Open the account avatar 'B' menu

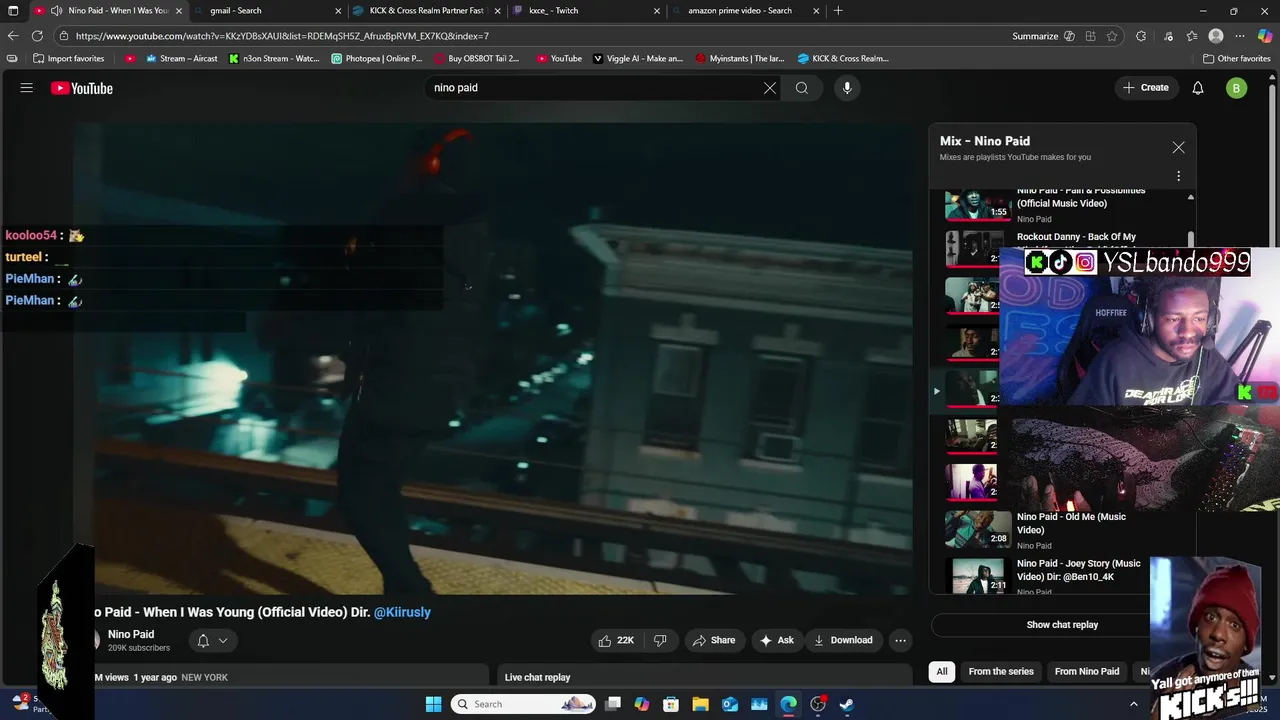point(1237,88)
